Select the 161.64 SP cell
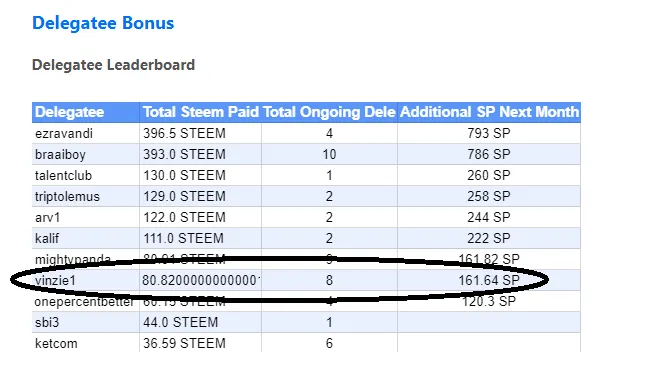The width and height of the screenshot is (652, 366). click(489, 280)
